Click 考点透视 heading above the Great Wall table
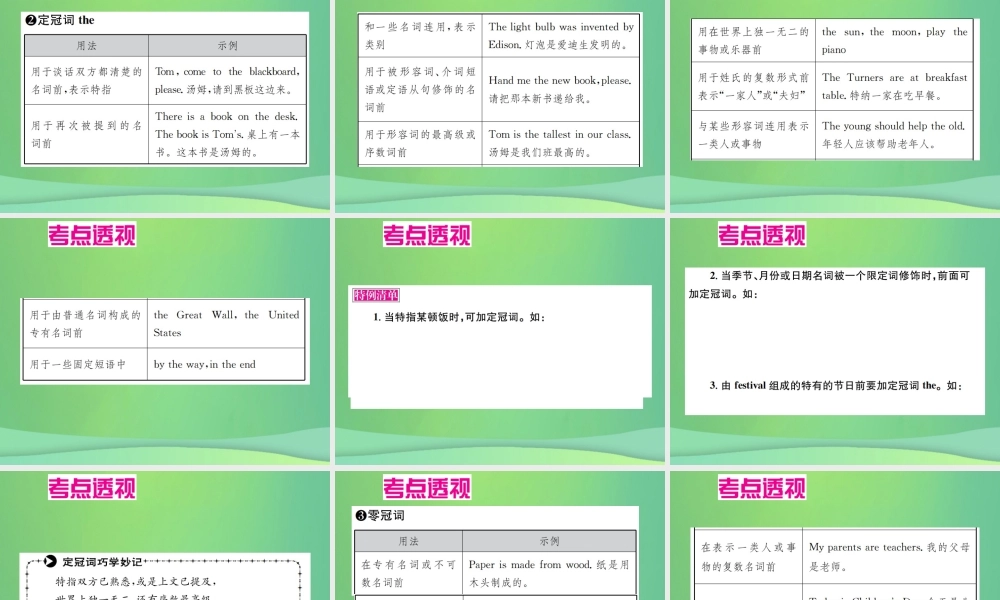The width and height of the screenshot is (1000, 600). click(92, 235)
